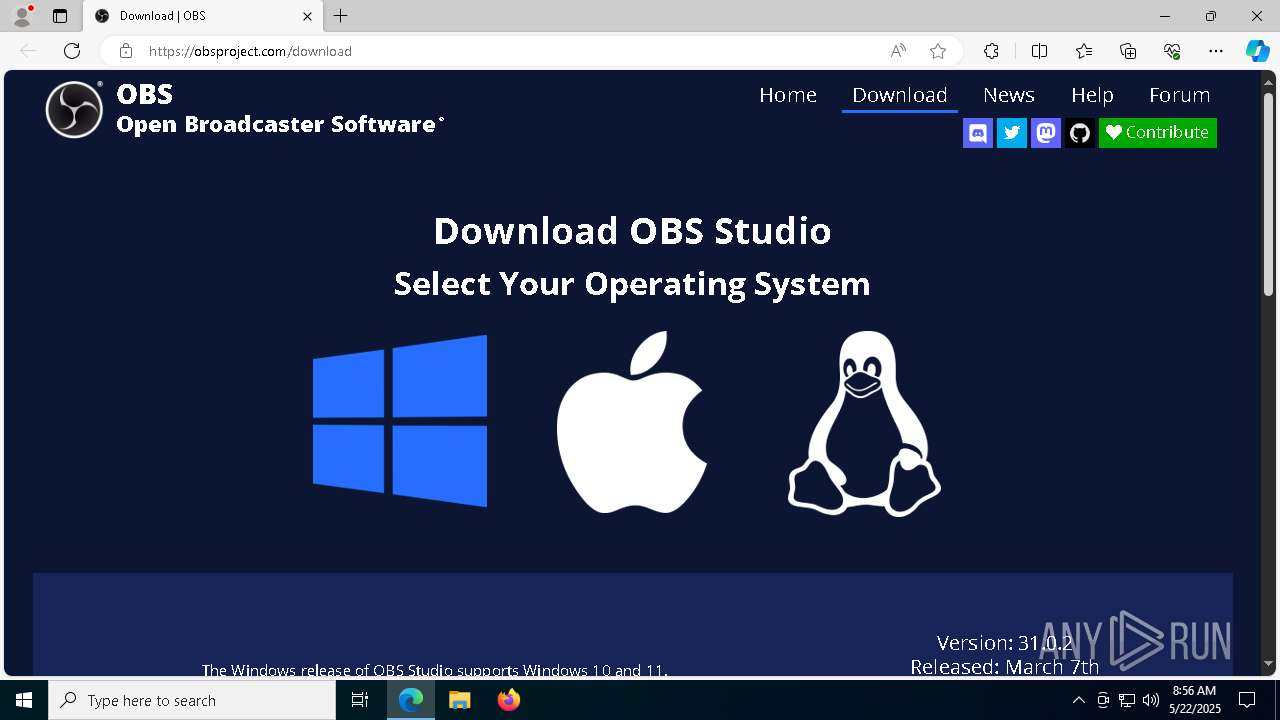Open the OBS Twitter icon
The width and height of the screenshot is (1280, 720).
1012,133
